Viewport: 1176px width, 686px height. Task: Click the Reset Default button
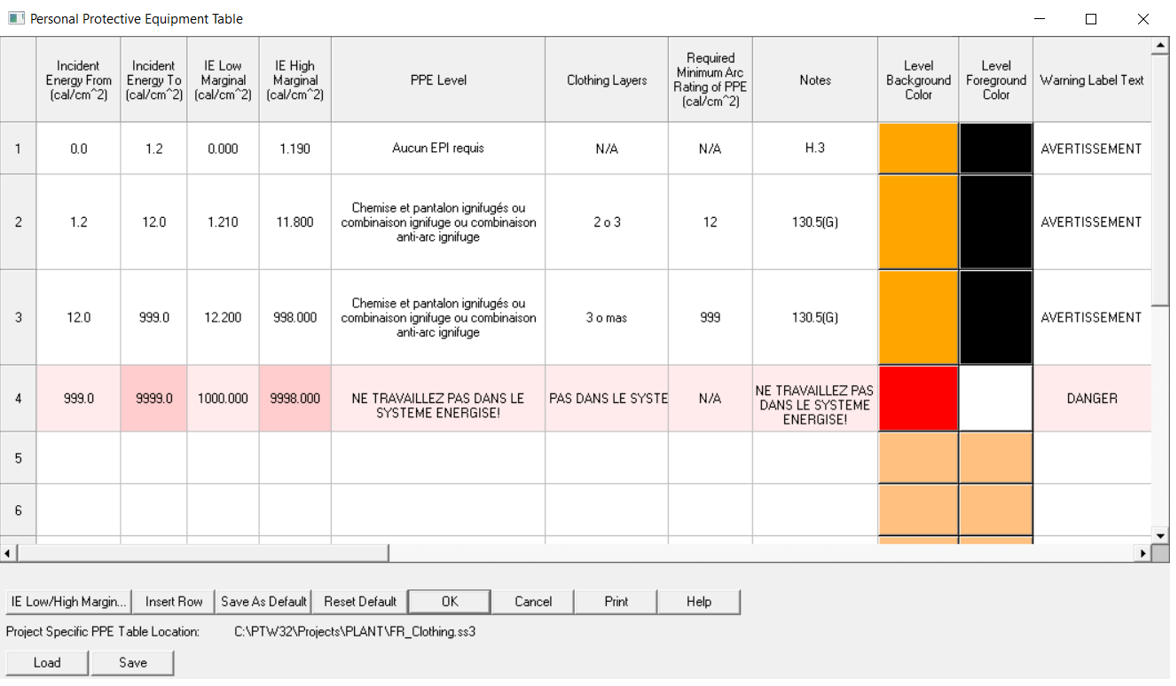click(x=360, y=602)
